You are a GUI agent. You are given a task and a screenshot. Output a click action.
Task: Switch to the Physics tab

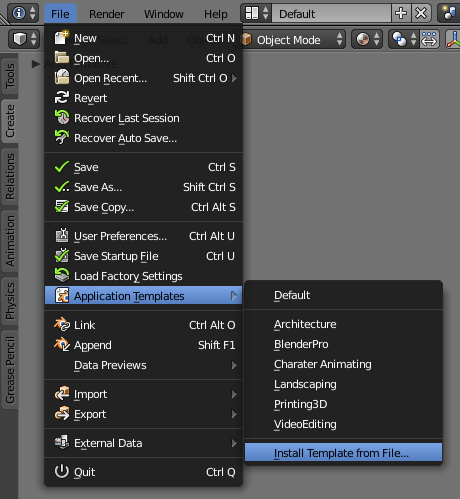pos(10,301)
